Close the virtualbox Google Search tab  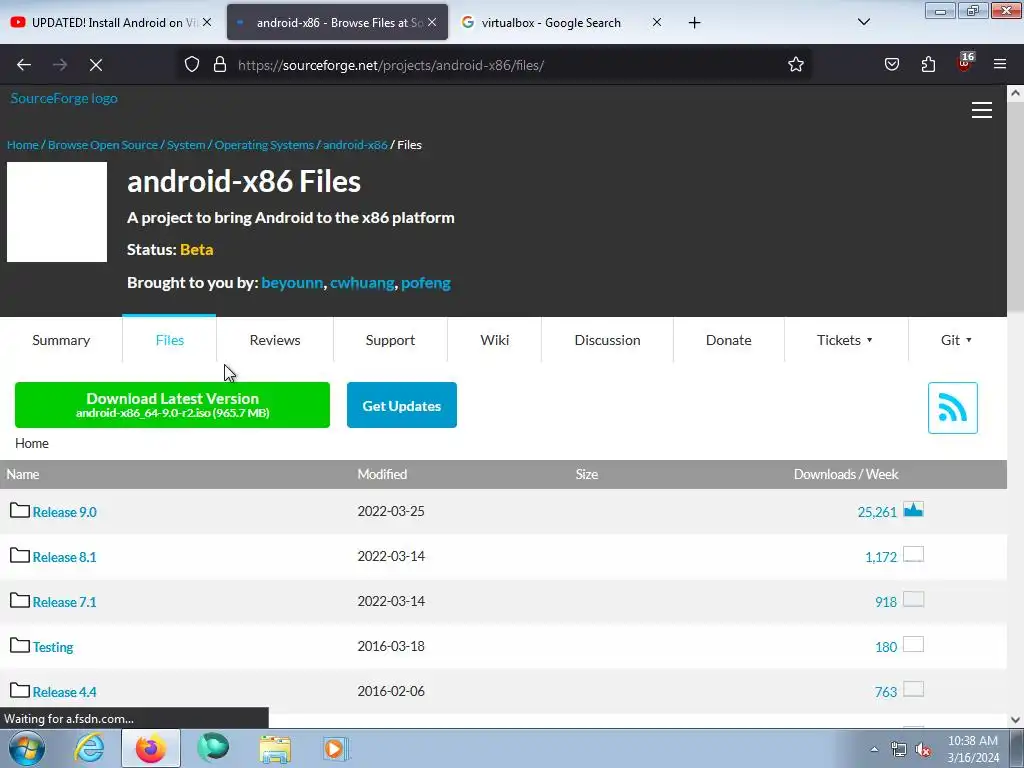click(x=657, y=22)
